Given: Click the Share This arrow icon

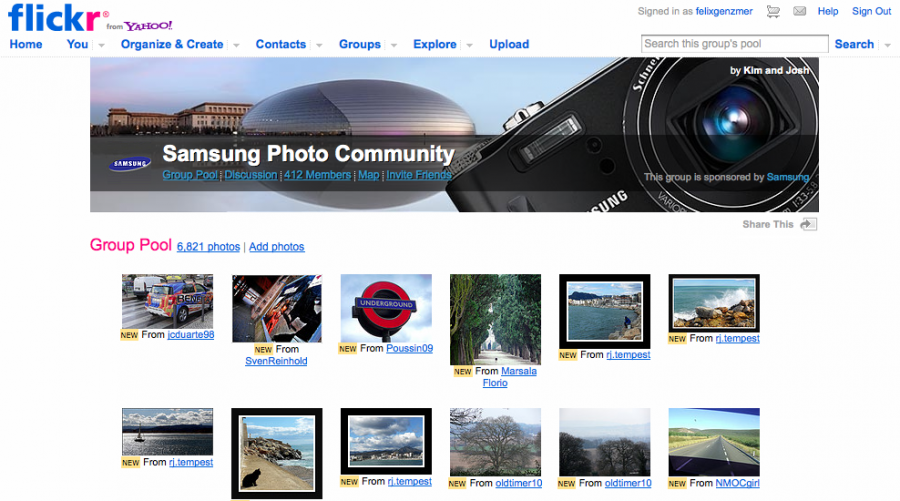Looking at the screenshot, I should [x=809, y=224].
